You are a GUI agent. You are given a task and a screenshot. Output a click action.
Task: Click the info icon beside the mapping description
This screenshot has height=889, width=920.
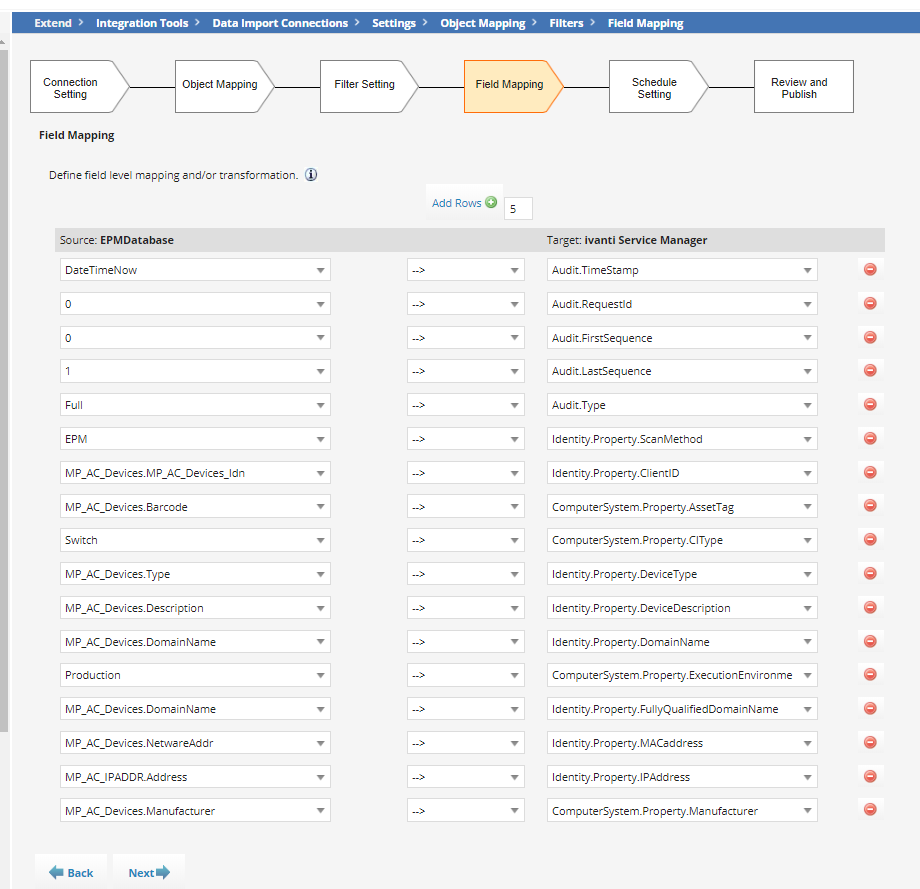click(311, 175)
